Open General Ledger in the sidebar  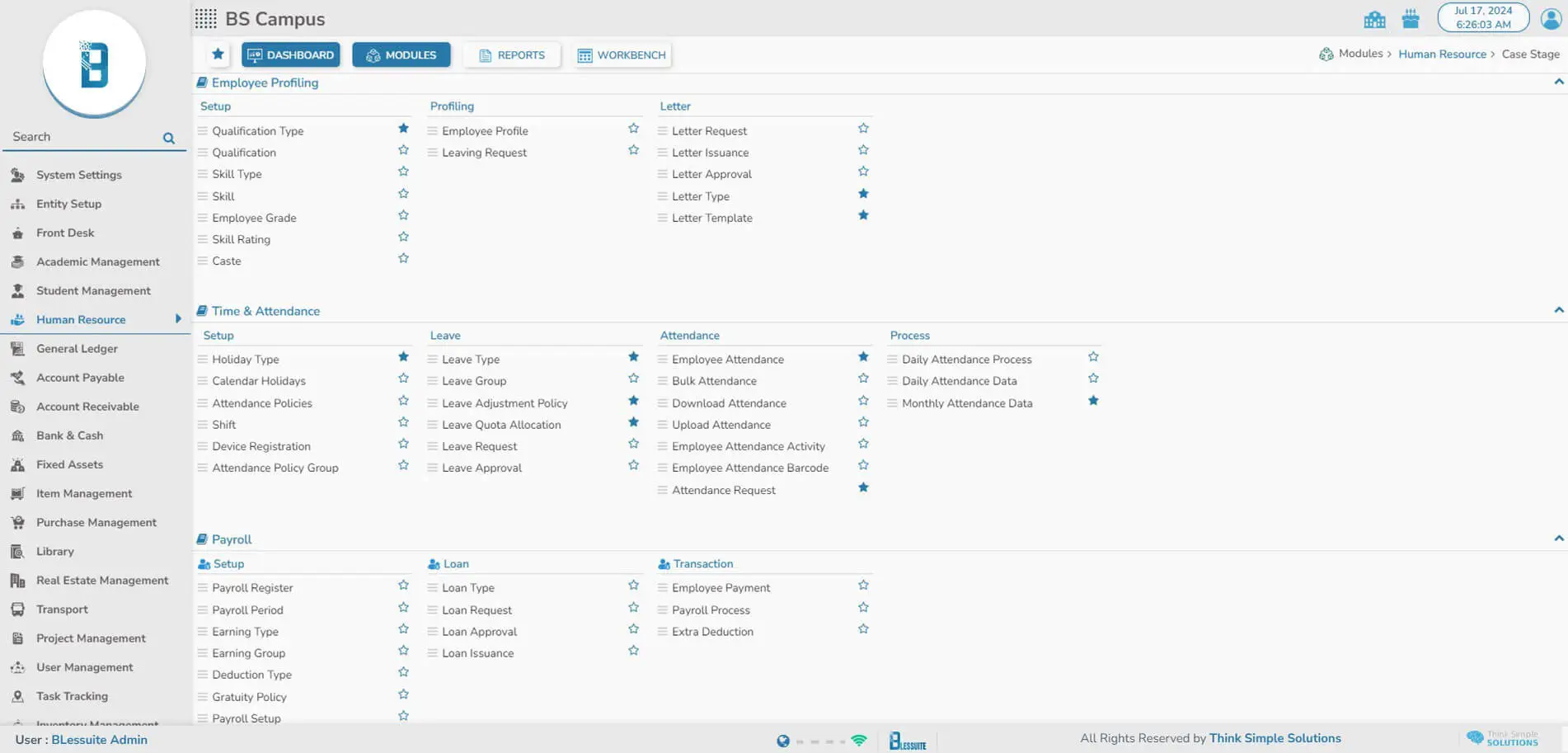click(x=77, y=349)
